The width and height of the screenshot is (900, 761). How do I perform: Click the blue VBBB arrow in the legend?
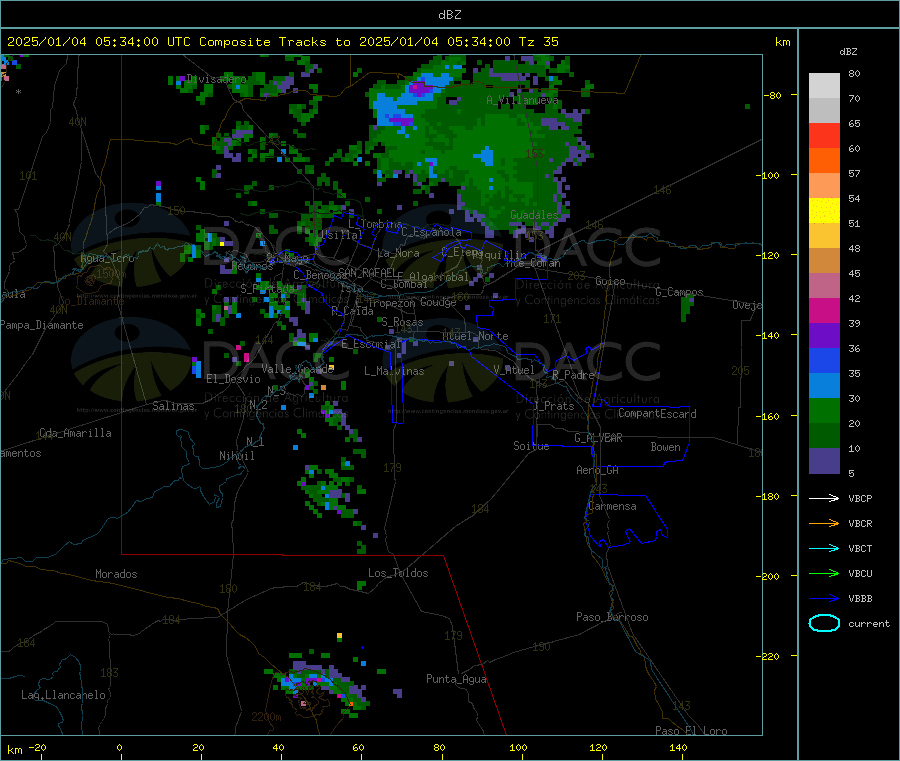824,599
